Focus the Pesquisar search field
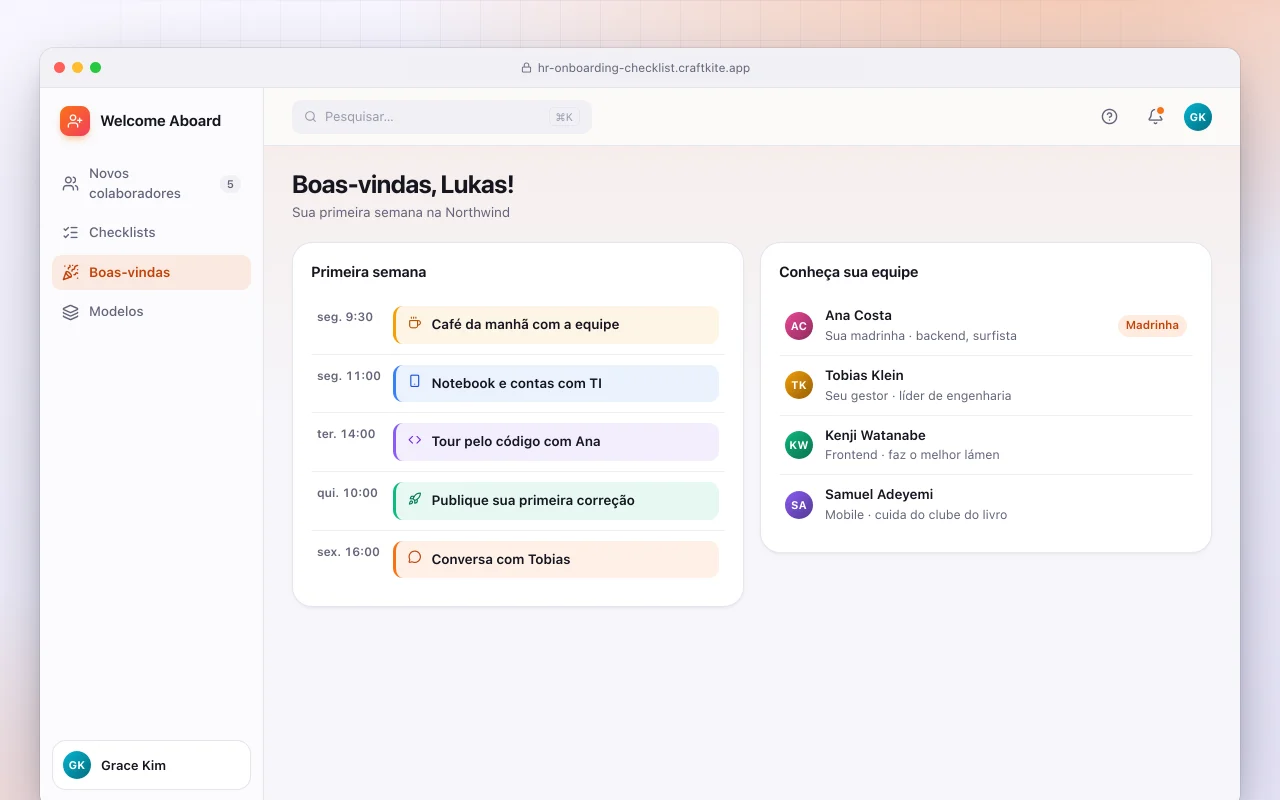 442,117
